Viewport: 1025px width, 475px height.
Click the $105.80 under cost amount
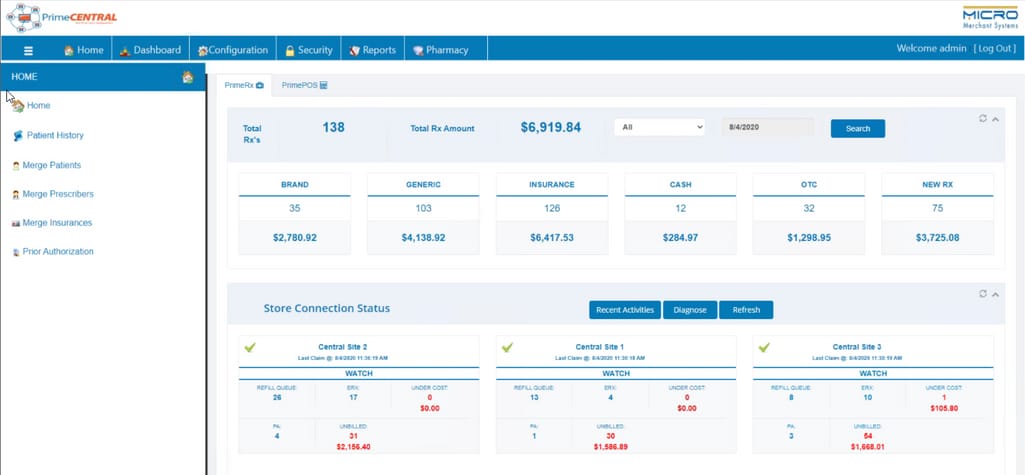944,408
